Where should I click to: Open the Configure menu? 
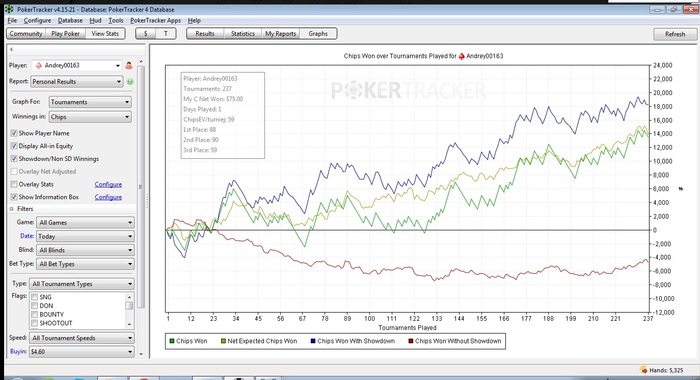click(x=38, y=21)
